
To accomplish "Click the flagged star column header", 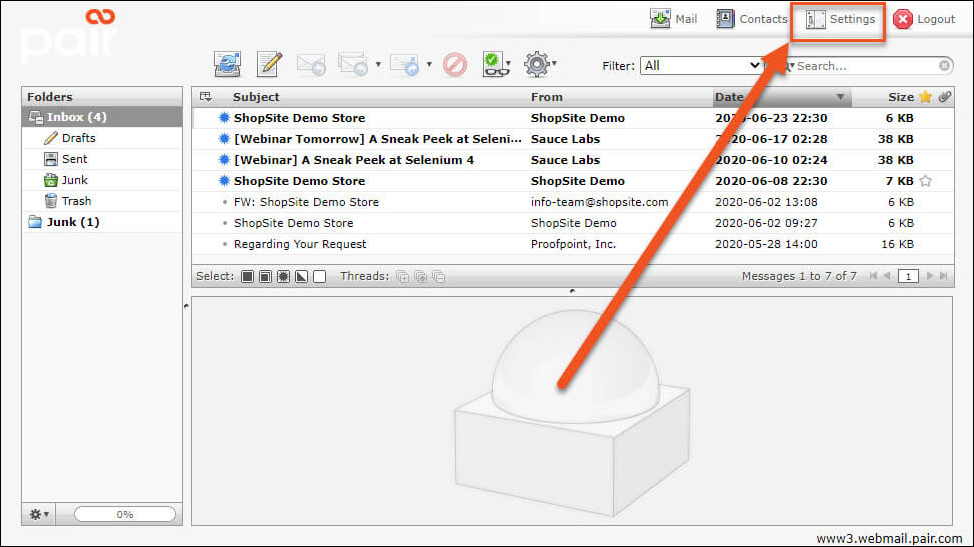I will click(x=926, y=97).
